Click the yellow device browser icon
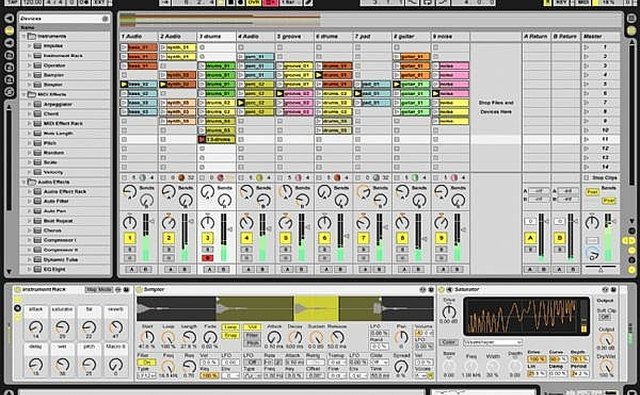This screenshot has width=640, height=395. pos(9,31)
